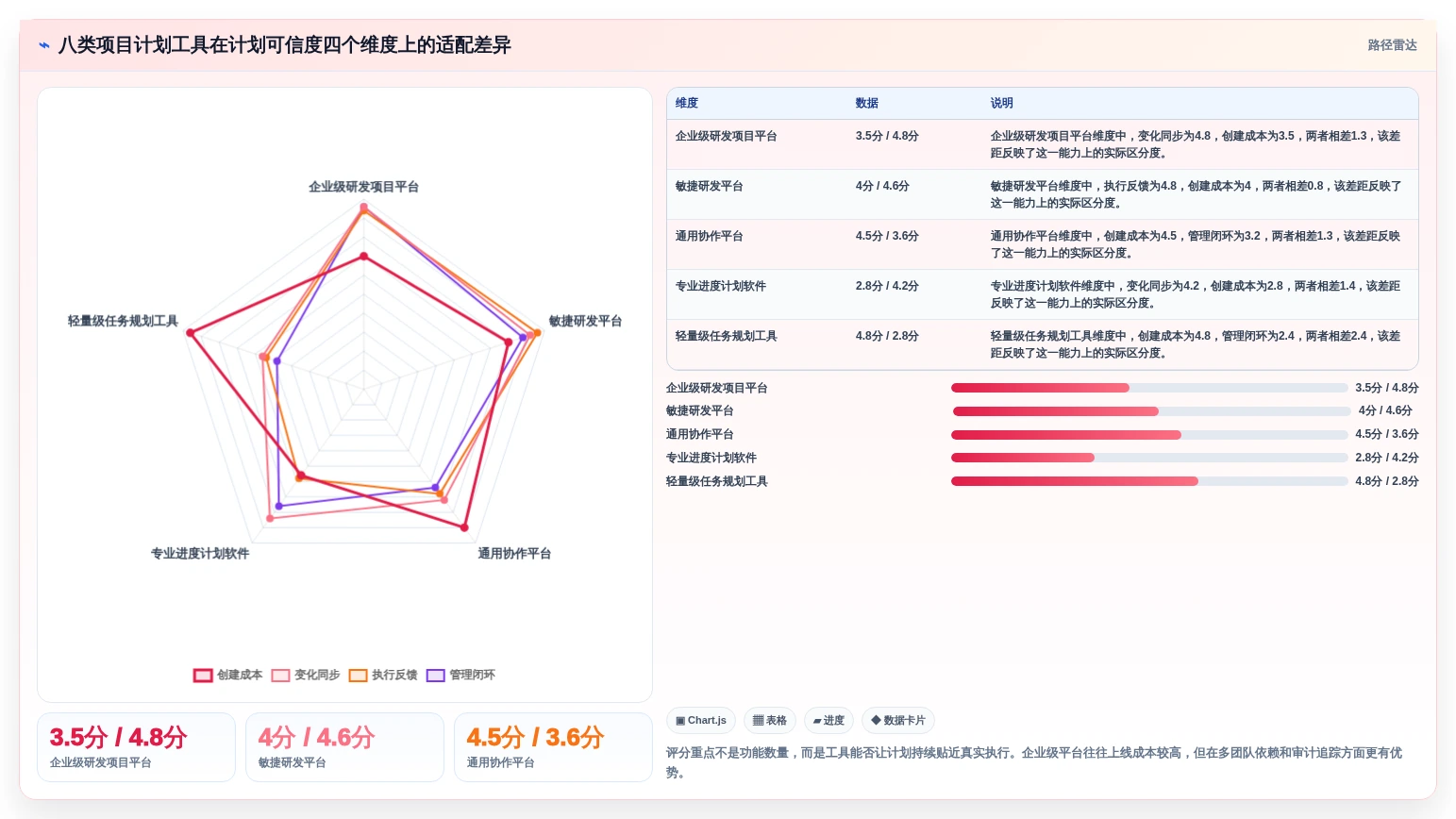Click radar axis label 敏捷研发平台
Image resolution: width=1456 pixels, height=819 pixels.
point(585,322)
